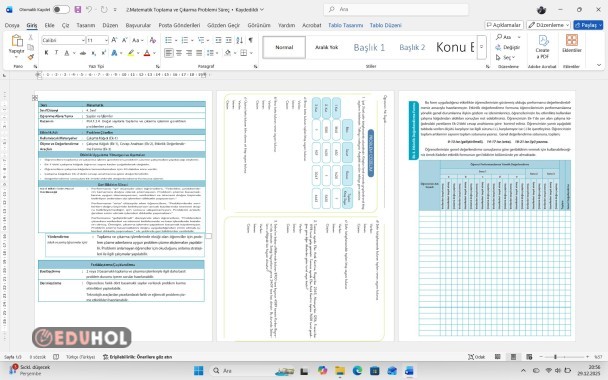Click the red font color button
The image size is (608, 380).
click(147, 53)
